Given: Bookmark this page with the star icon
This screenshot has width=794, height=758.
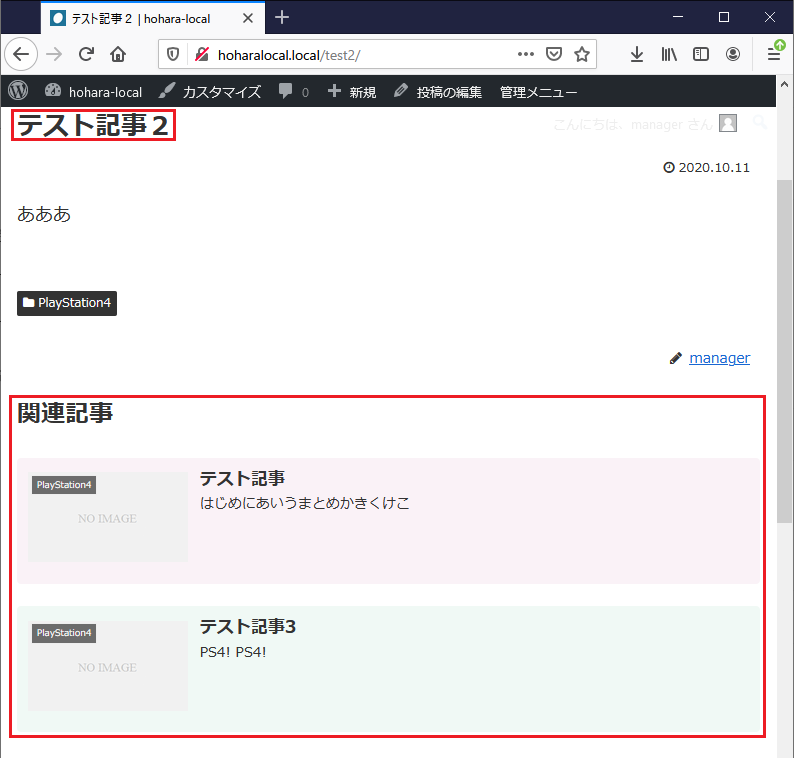Looking at the screenshot, I should (581, 54).
